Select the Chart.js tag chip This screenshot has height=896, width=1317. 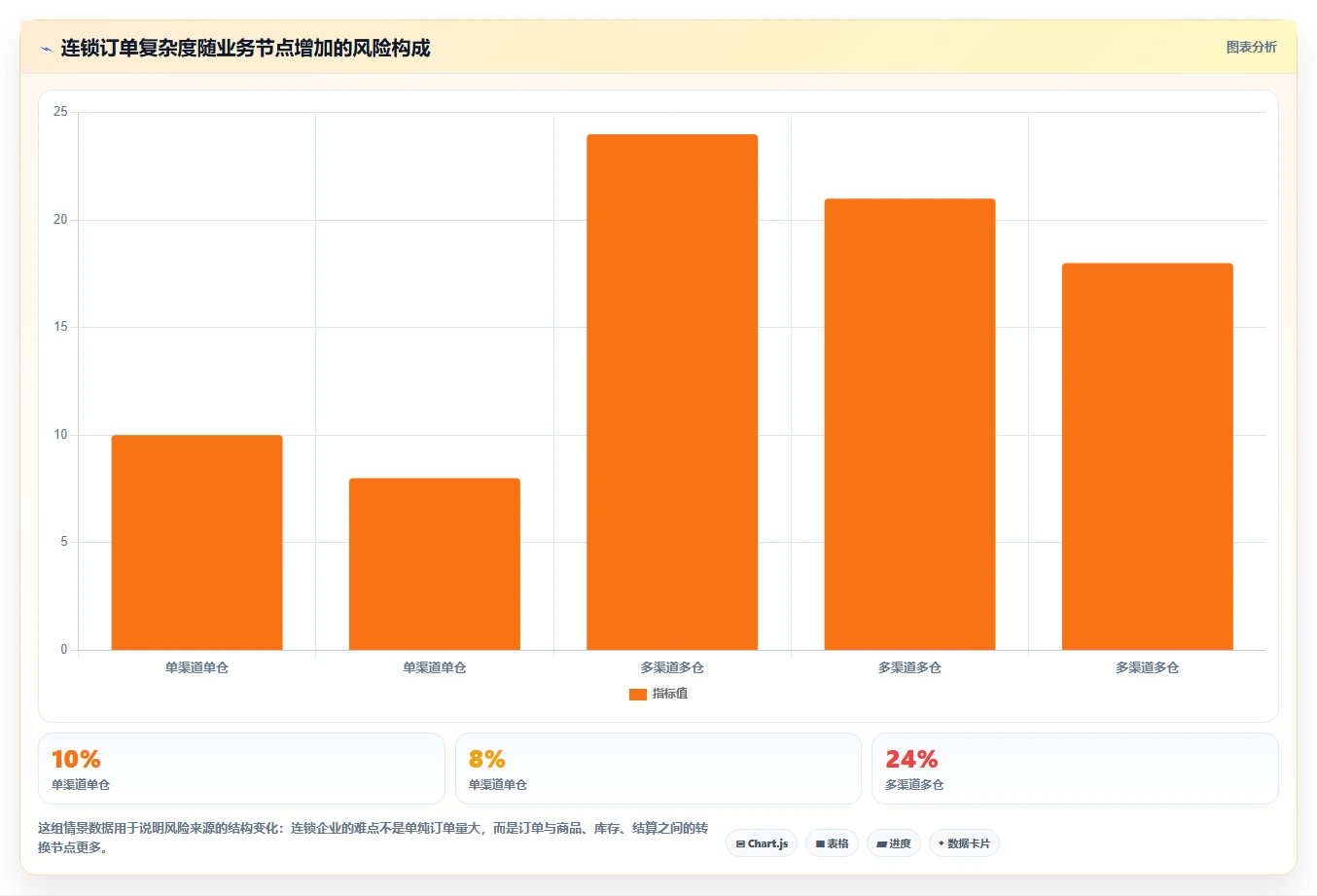[762, 843]
